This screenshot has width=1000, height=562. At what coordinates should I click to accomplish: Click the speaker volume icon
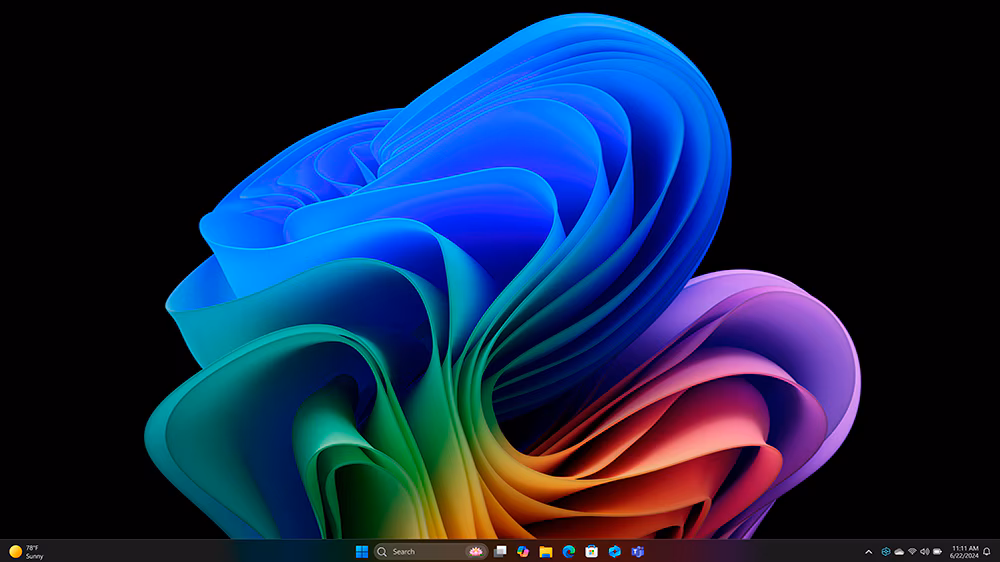coord(925,551)
